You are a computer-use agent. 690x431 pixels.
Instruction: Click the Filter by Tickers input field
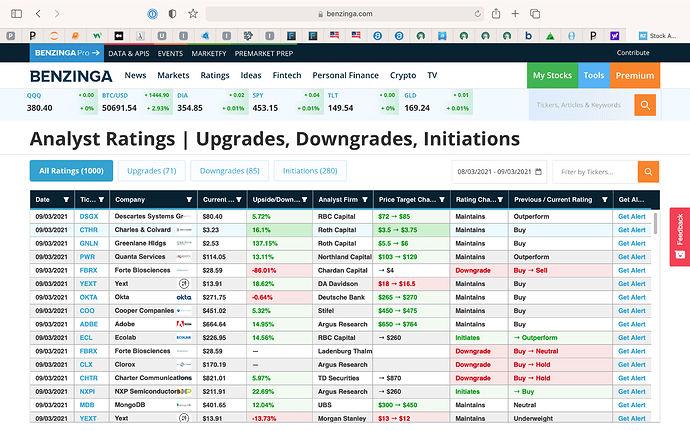pyautogui.click(x=594, y=172)
